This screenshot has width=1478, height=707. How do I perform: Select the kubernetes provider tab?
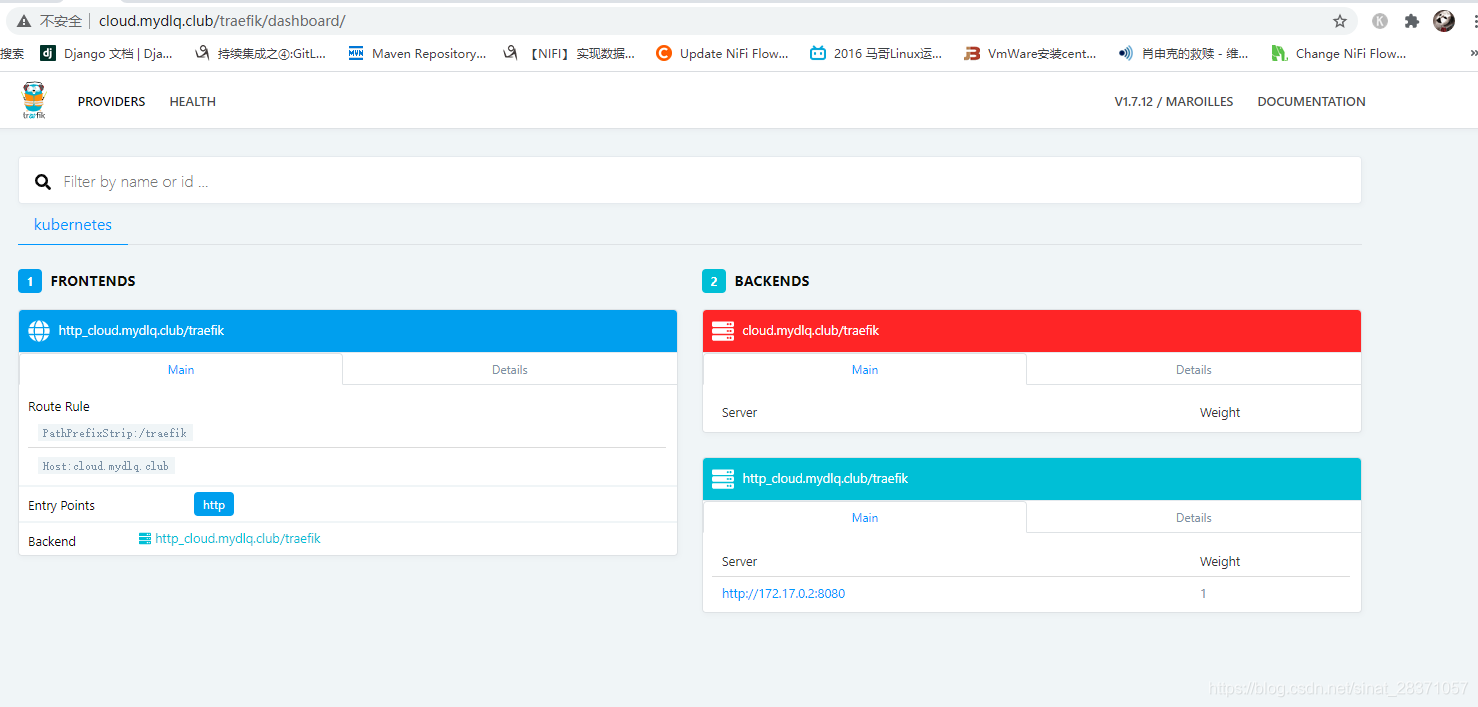[x=73, y=225]
